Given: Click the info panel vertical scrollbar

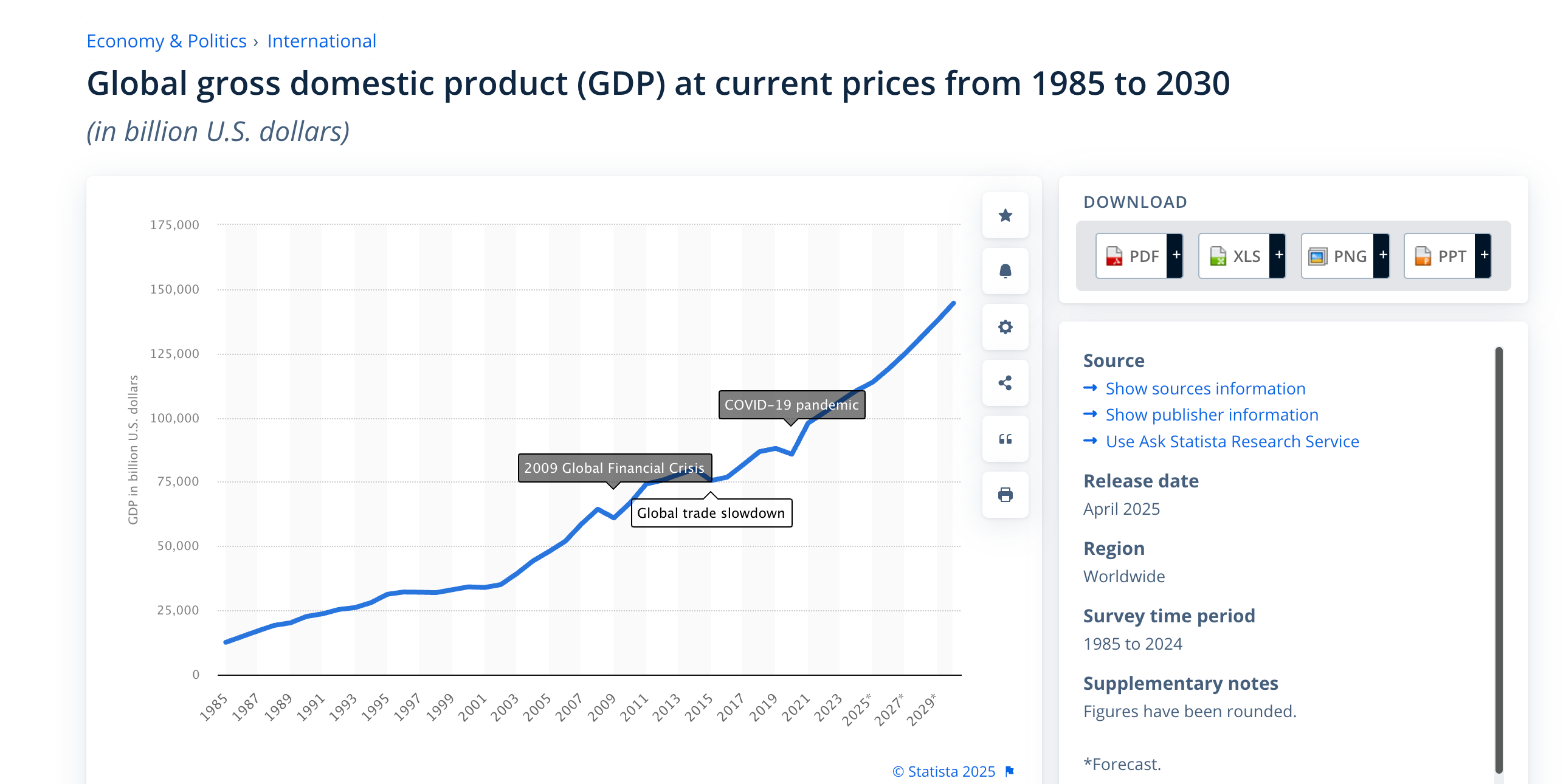Looking at the screenshot, I should 1499,559.
